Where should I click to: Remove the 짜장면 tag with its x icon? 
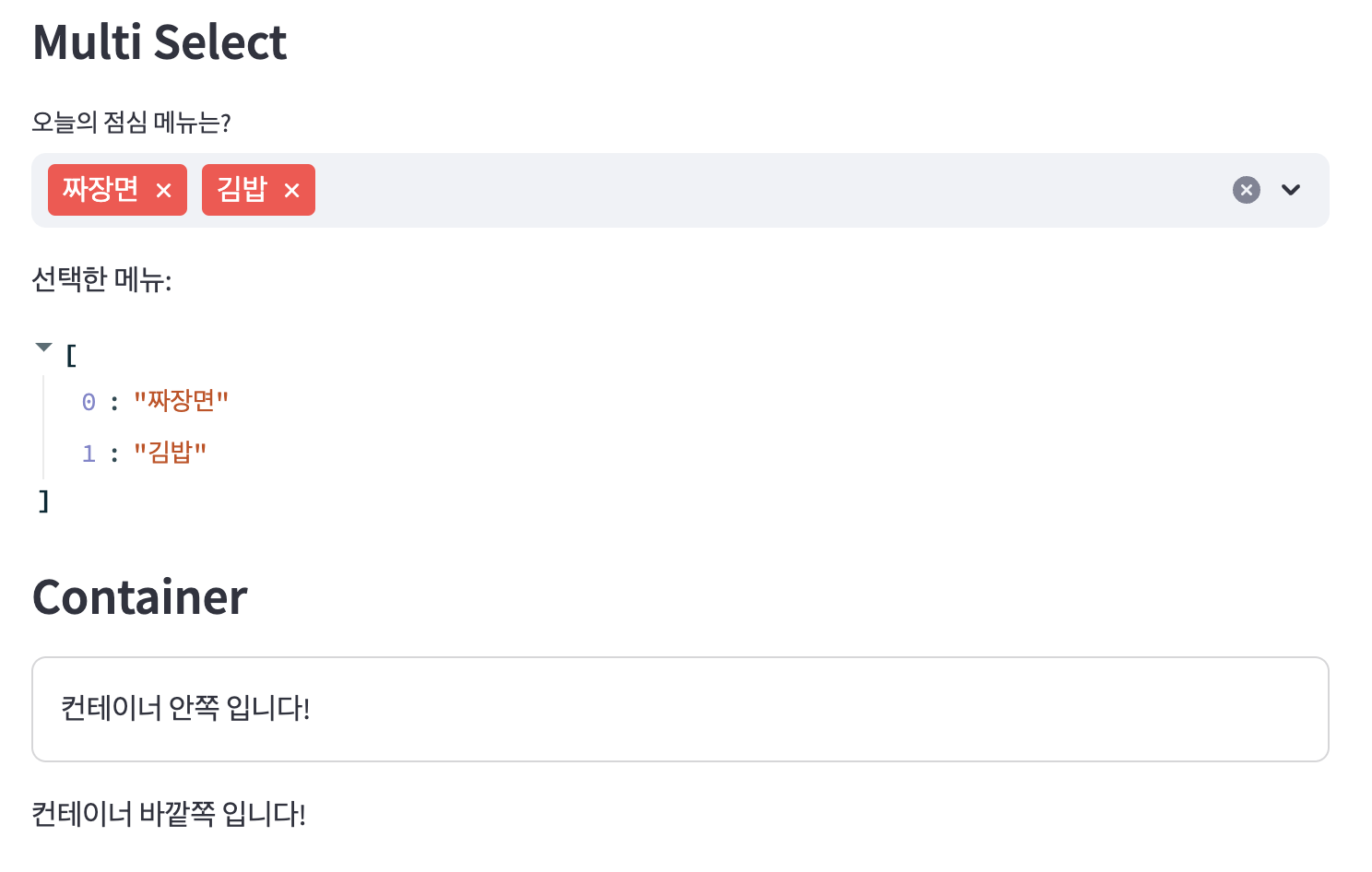[x=164, y=191]
